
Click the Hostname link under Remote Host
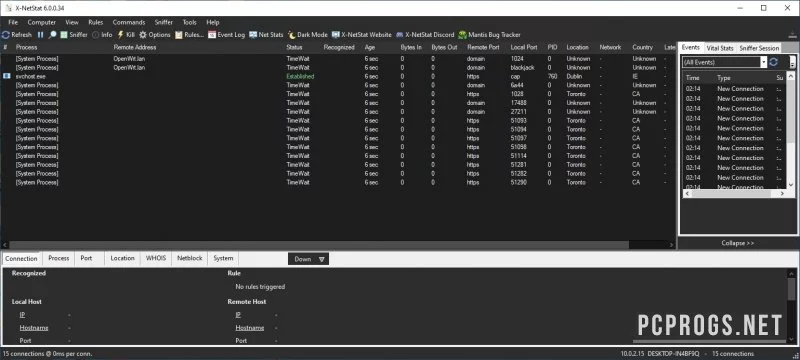249,328
